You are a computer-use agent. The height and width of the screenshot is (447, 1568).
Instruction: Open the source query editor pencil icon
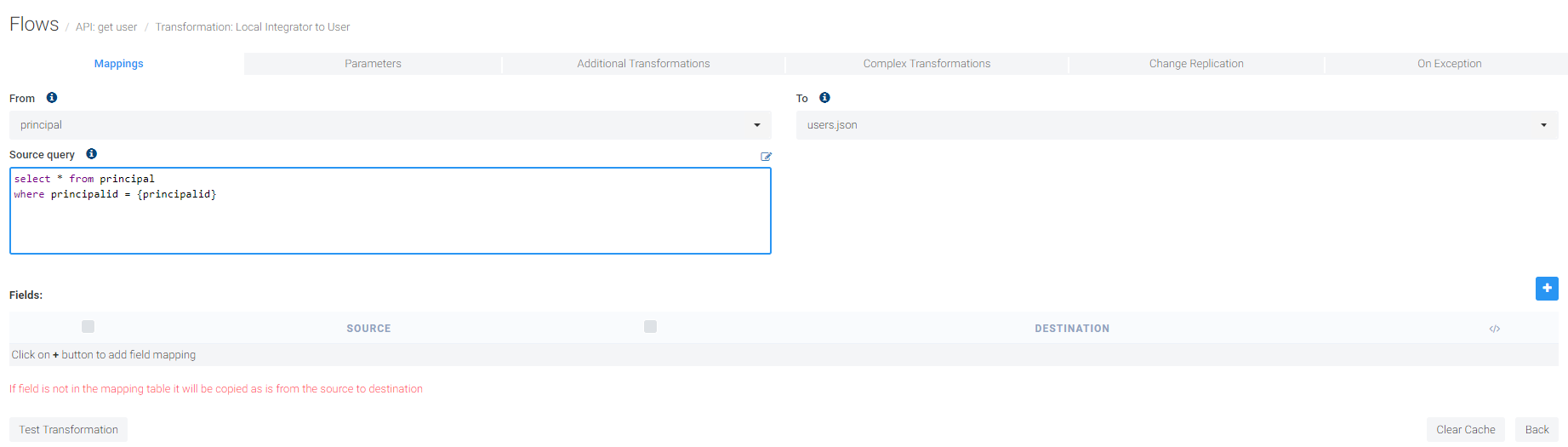pos(766,157)
